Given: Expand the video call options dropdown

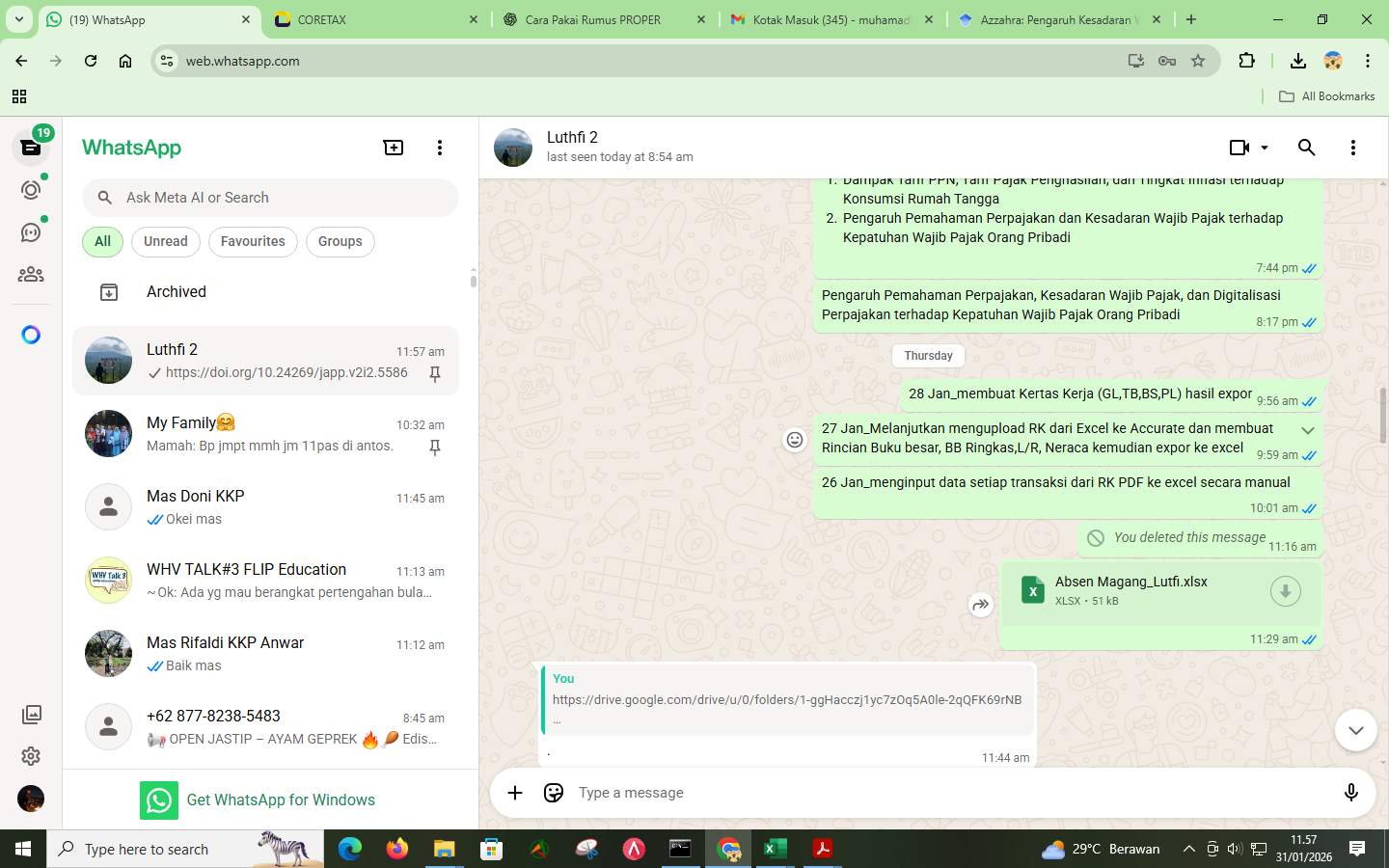Looking at the screenshot, I should [x=1265, y=147].
